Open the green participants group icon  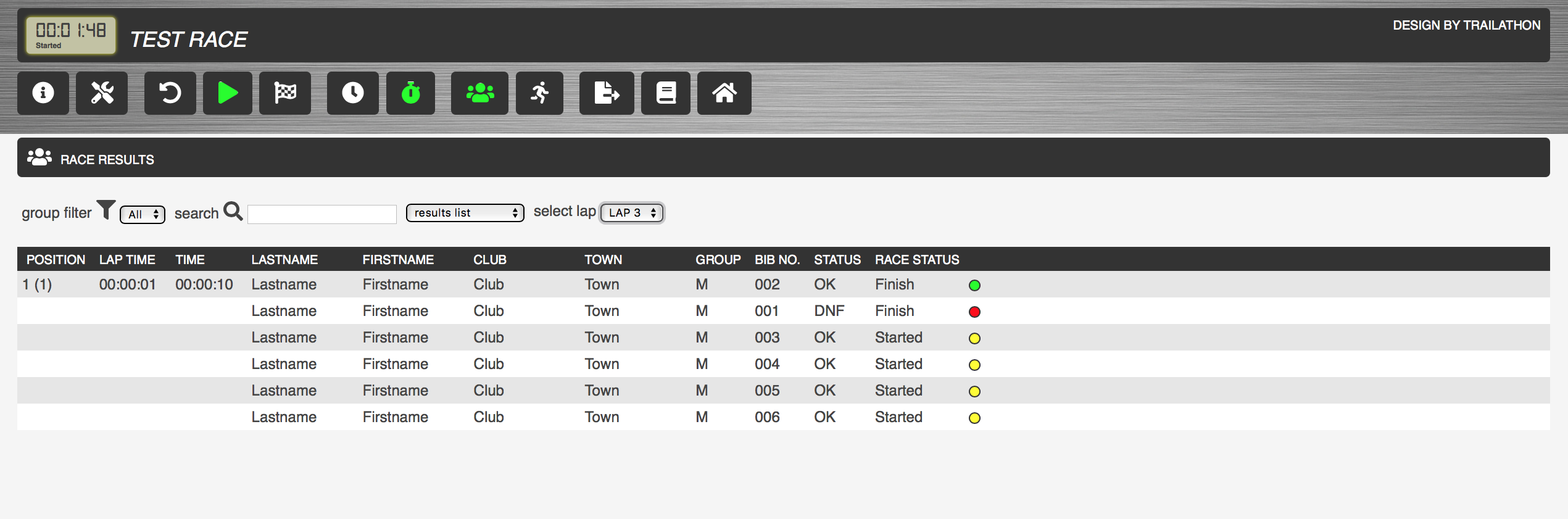479,93
